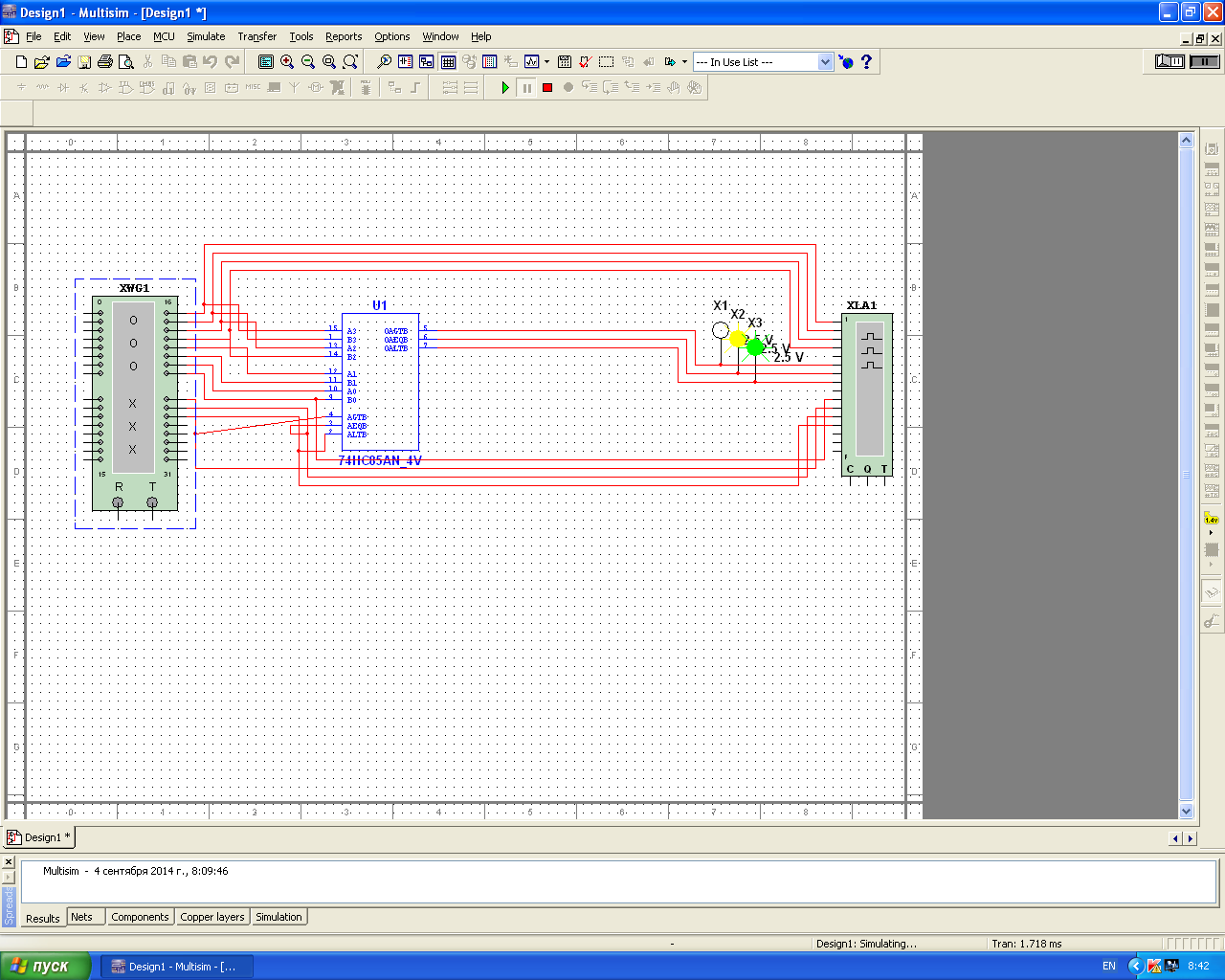Click the globe Educational Website icon
1225x980 pixels.
(846, 62)
